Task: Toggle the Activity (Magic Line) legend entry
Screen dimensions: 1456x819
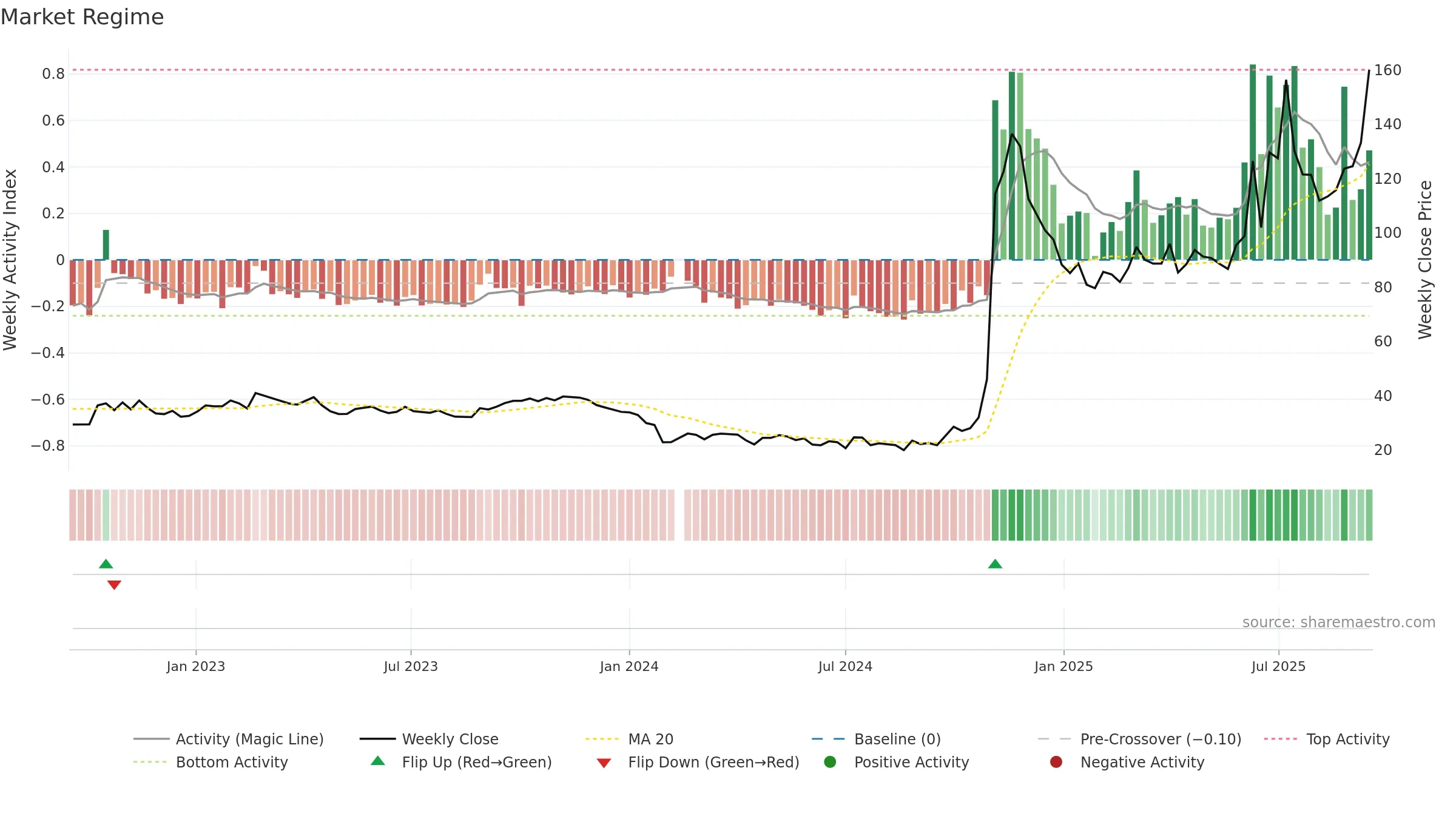Action: (x=229, y=739)
